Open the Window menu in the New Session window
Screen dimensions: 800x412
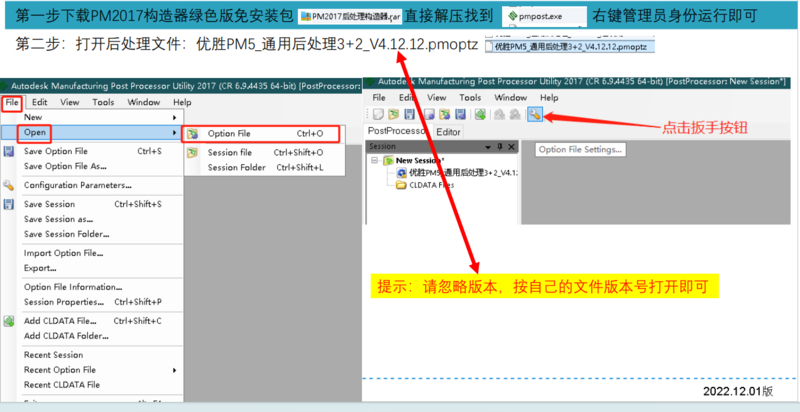pos(510,97)
